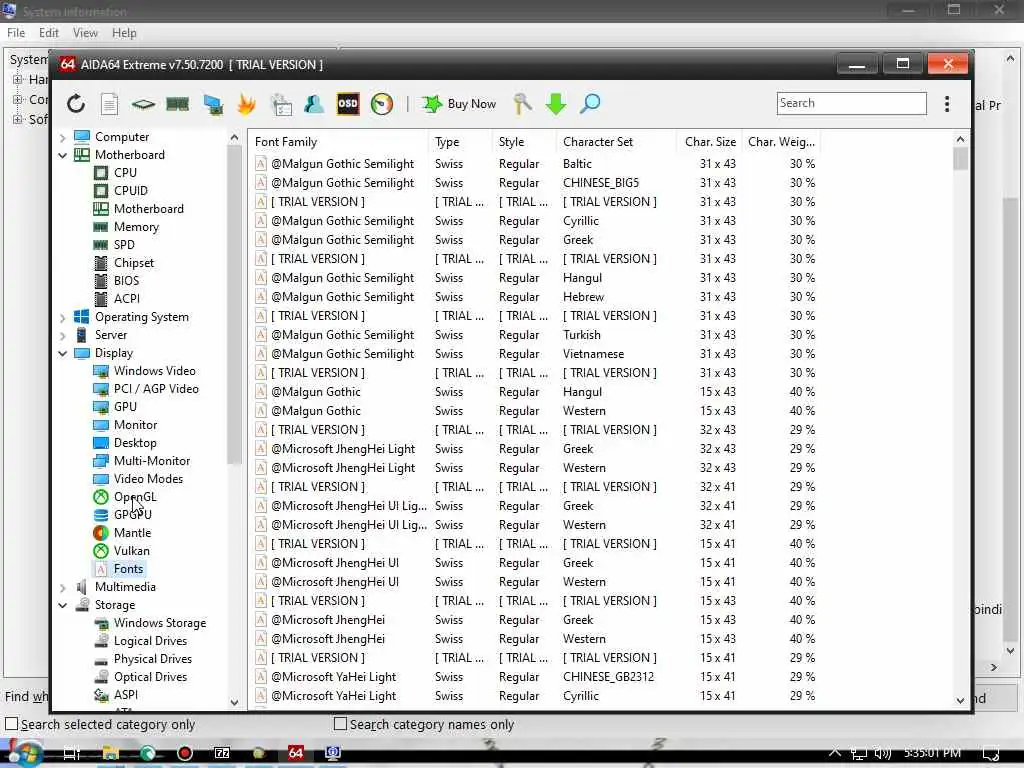The width and height of the screenshot is (1024, 768).
Task: Open the gauge benchmark icon
Action: click(382, 104)
